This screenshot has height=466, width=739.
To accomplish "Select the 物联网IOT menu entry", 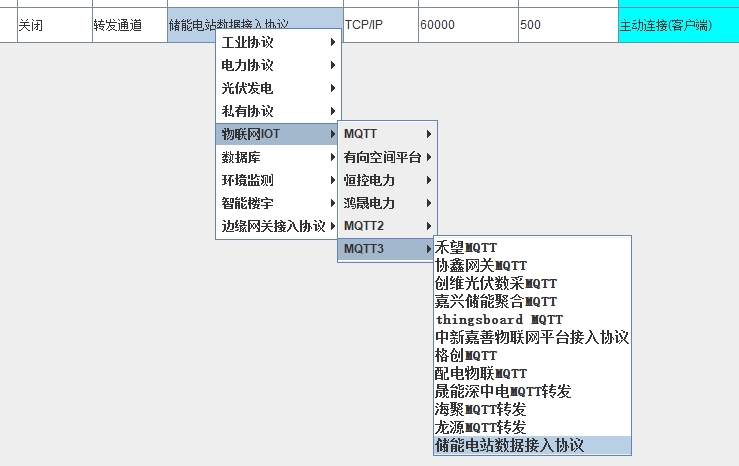I will (x=278, y=134).
